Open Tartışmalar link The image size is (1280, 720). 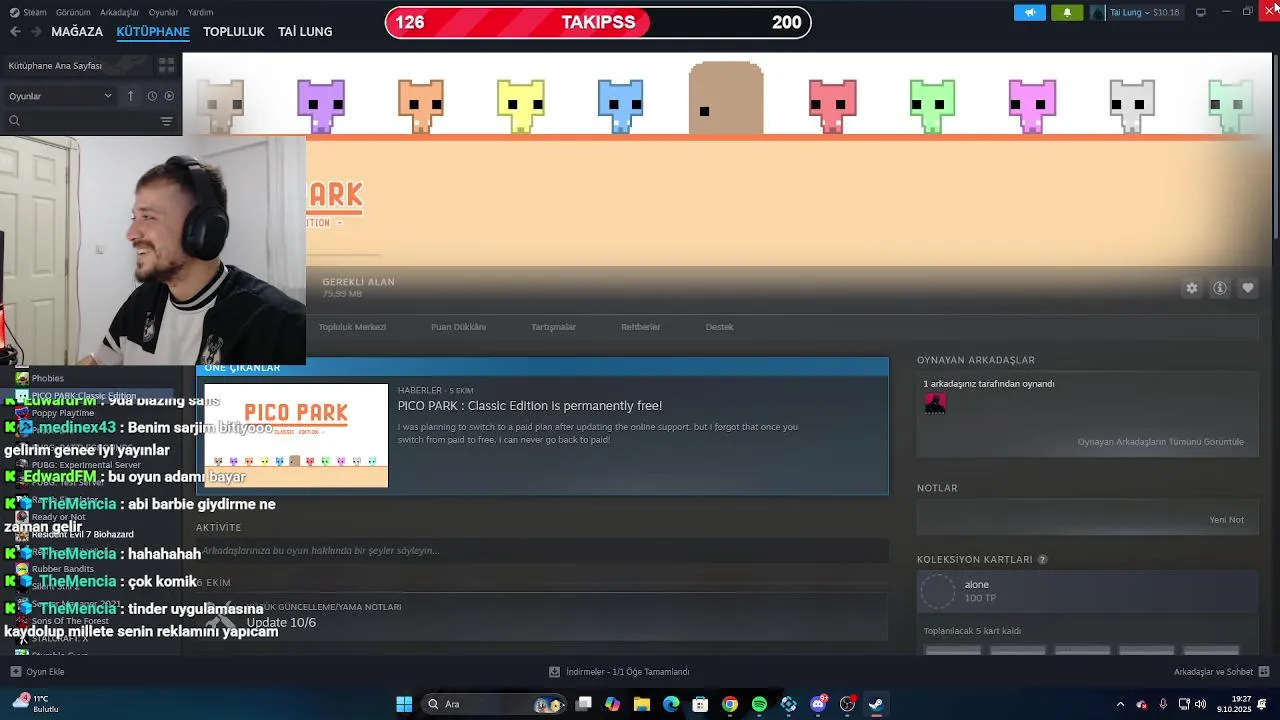point(553,327)
